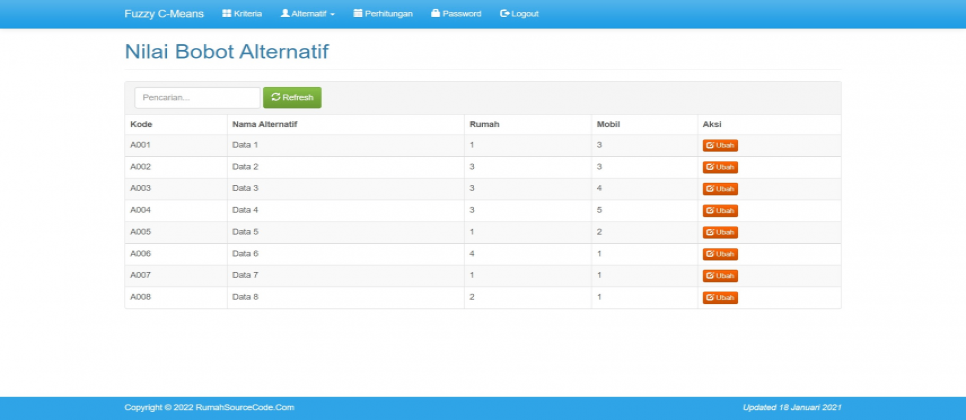Click the 'Data 8' name cell
This screenshot has width=966, height=420.
[346, 297]
